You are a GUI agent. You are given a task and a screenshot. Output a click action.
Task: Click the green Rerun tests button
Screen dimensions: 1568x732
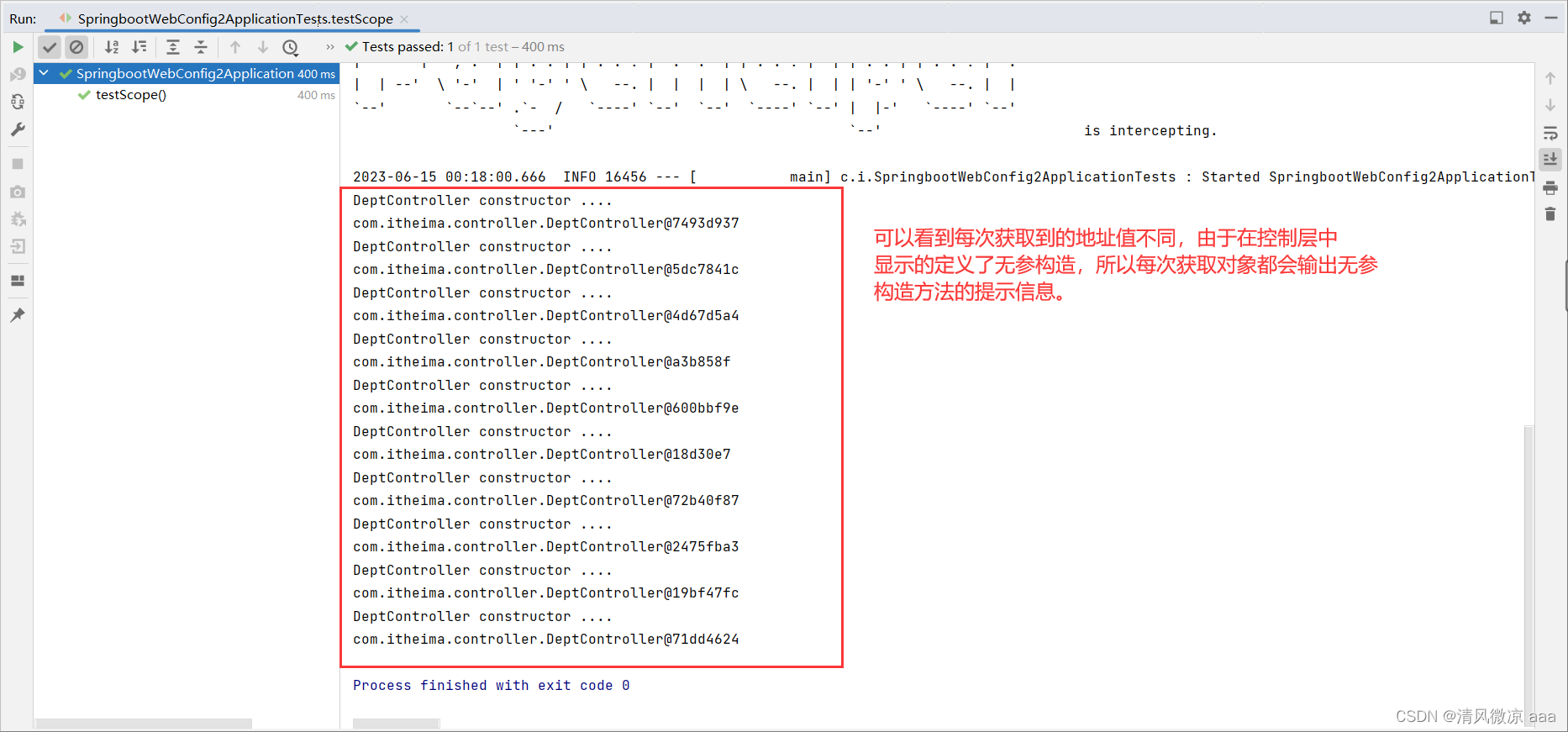tap(18, 47)
